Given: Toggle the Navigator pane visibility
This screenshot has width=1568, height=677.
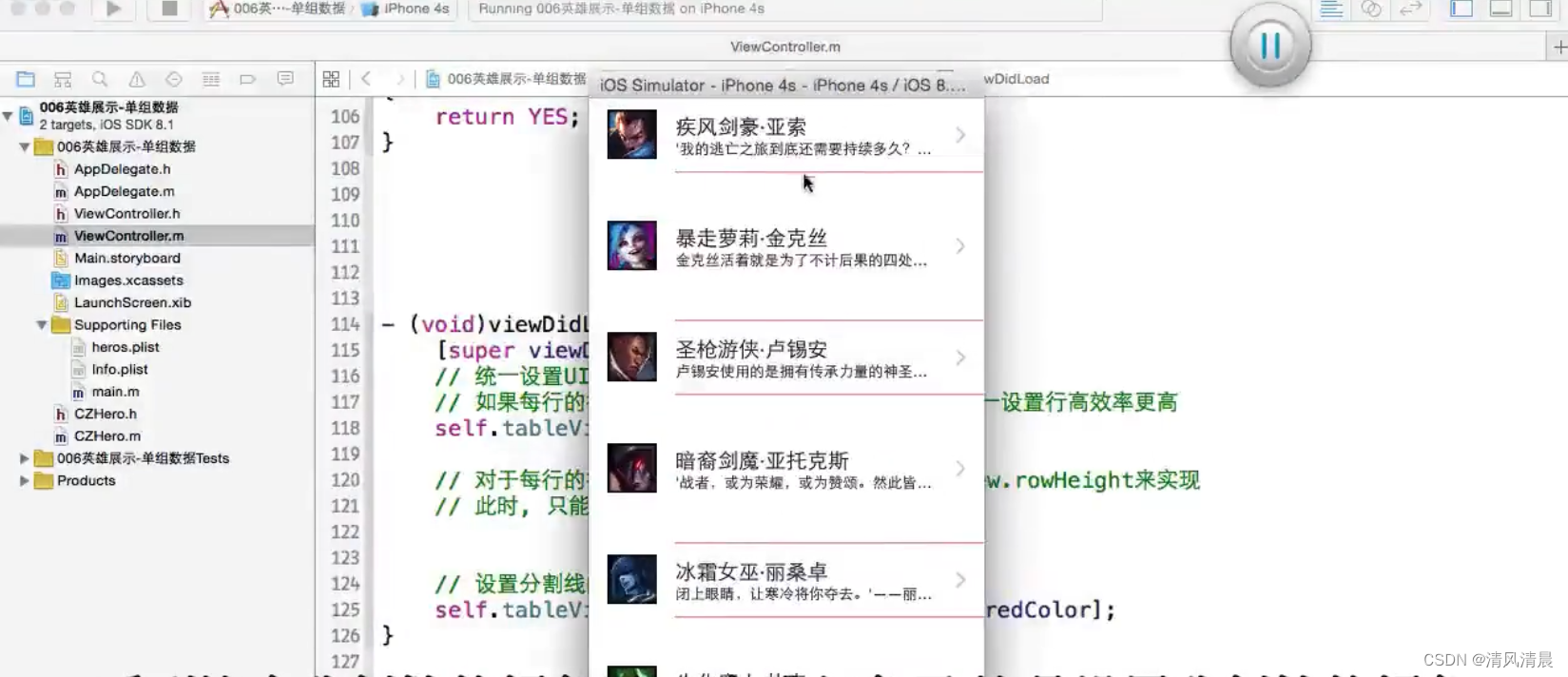Looking at the screenshot, I should coord(1462,9).
